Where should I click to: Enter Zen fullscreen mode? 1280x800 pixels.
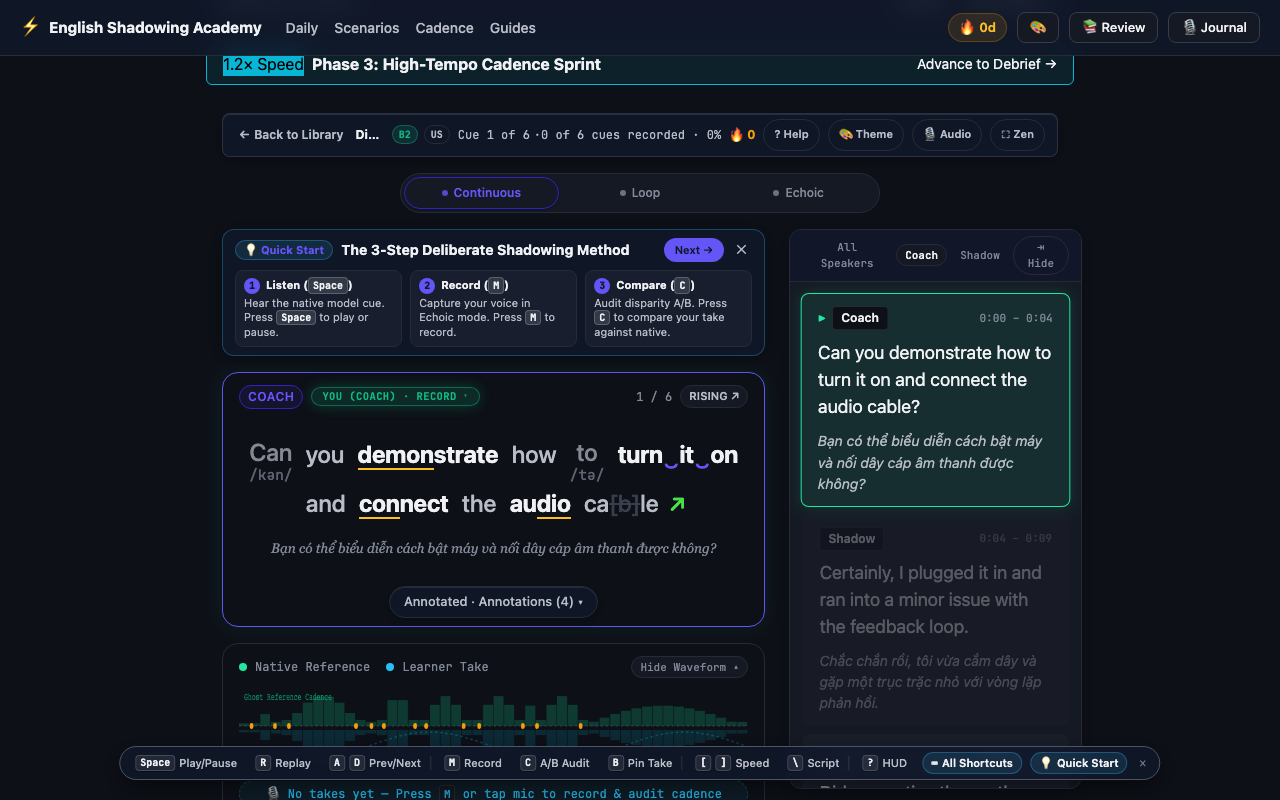(x=1017, y=135)
